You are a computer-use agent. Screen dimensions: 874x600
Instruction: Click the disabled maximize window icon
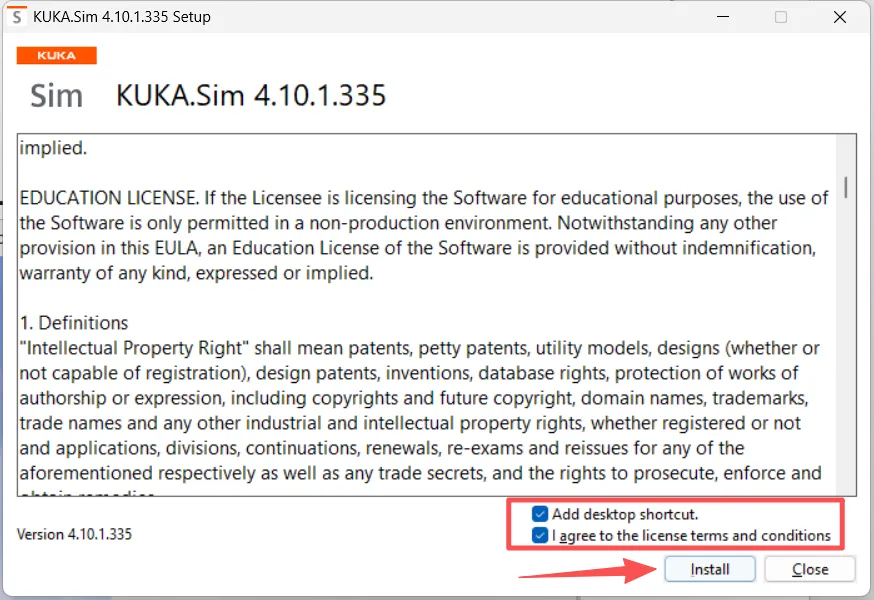[781, 17]
